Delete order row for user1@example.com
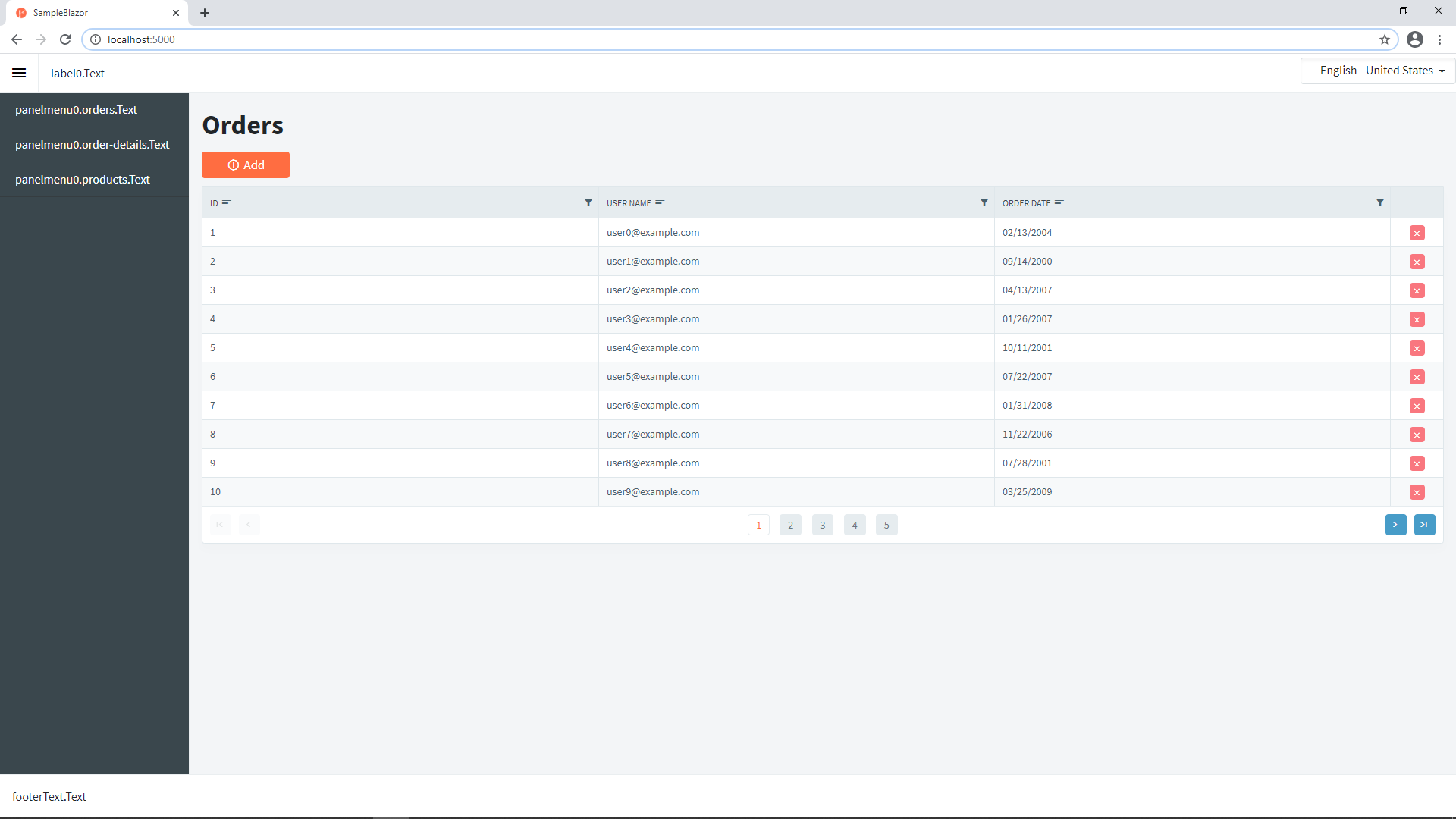This screenshot has height=819, width=1456. pyautogui.click(x=1417, y=262)
